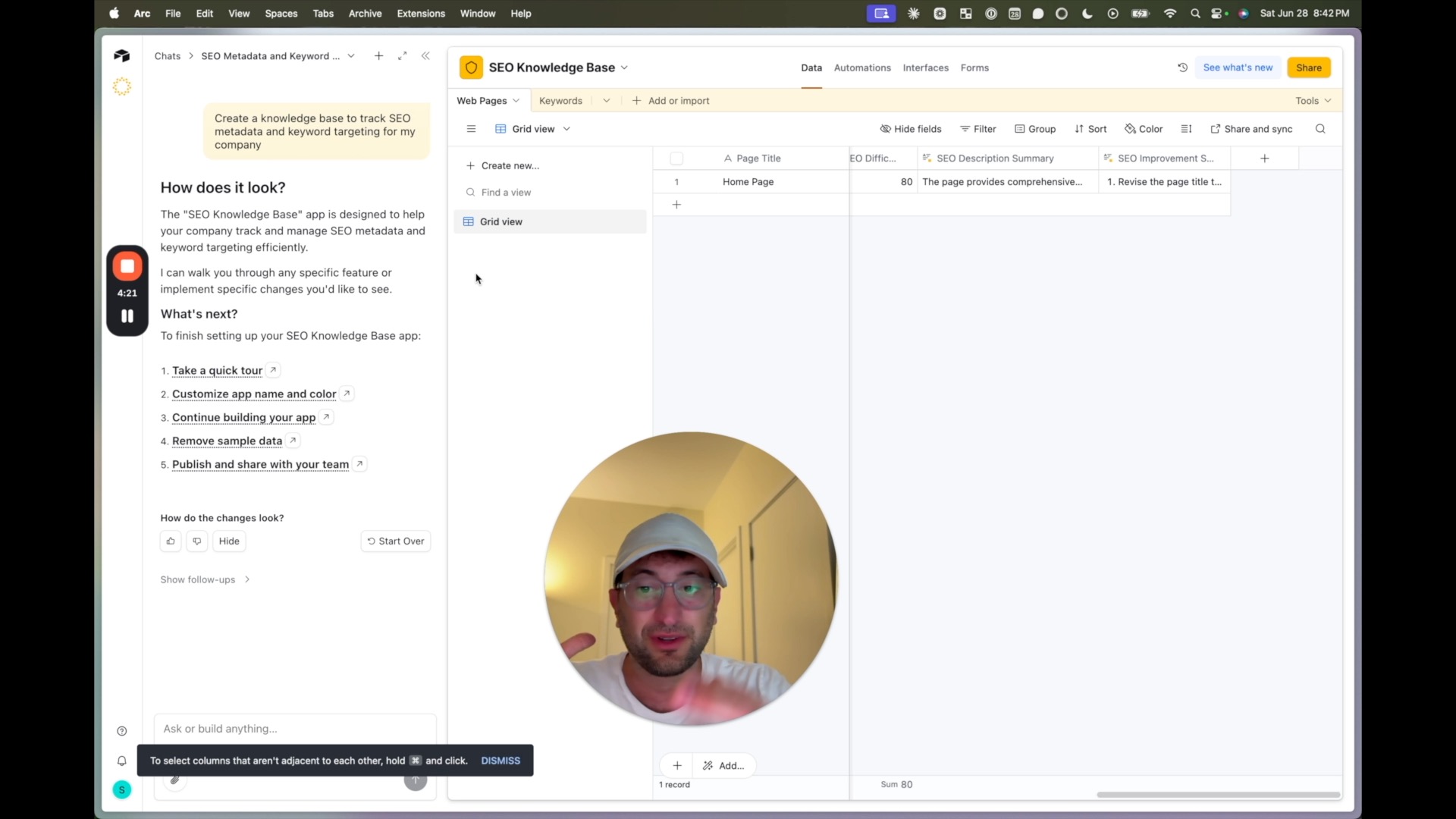
Task: Click See what's new
Action: [1238, 67]
